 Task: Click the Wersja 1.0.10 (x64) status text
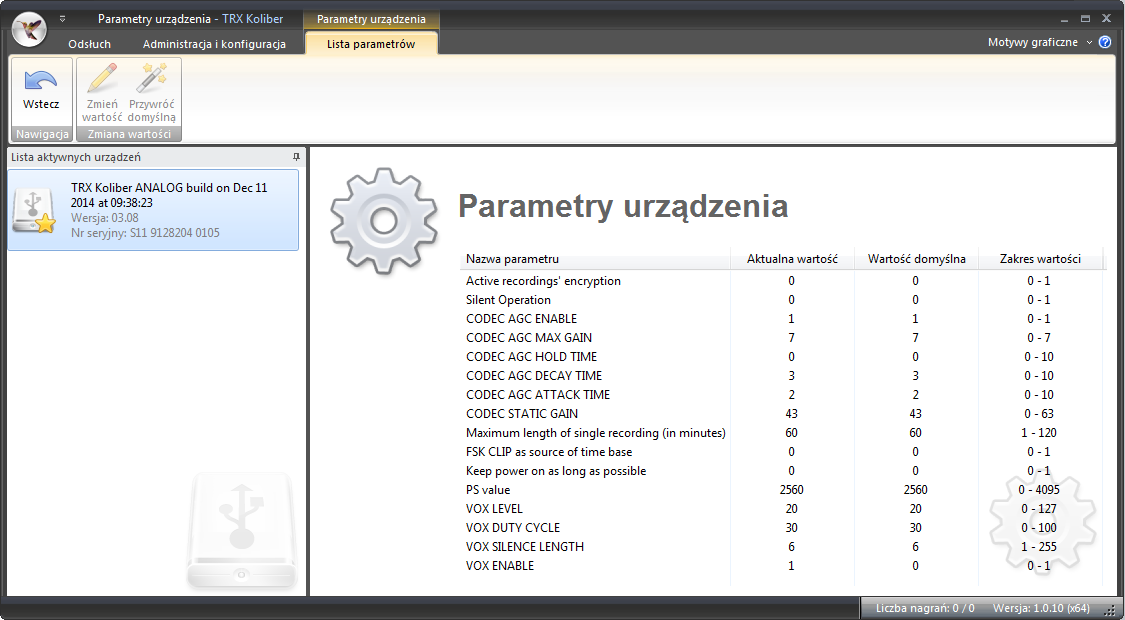click(1041, 609)
